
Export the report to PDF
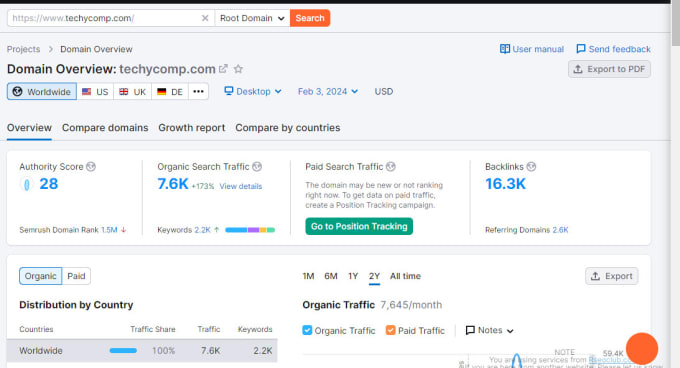tap(609, 69)
